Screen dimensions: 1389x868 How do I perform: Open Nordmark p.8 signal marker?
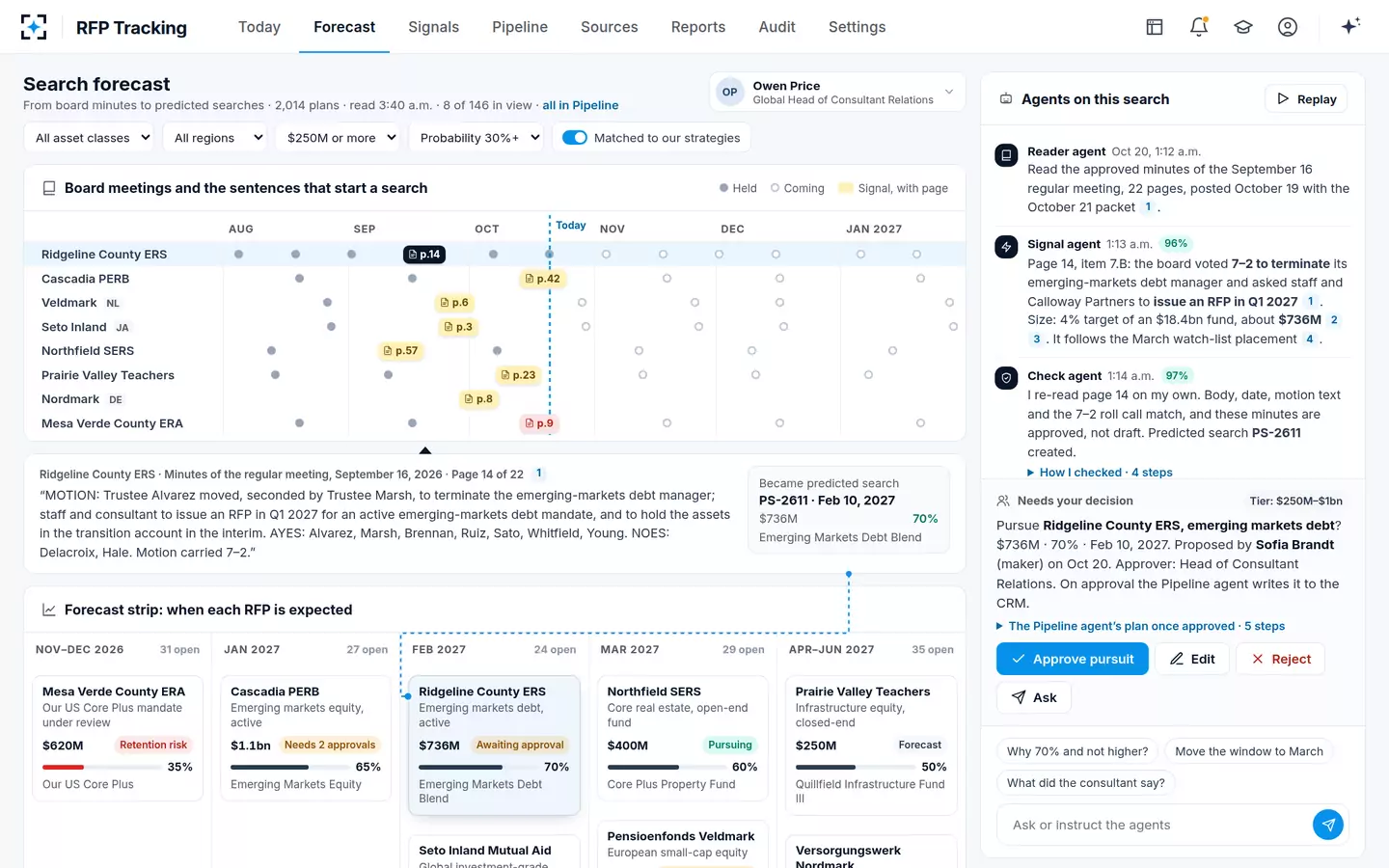point(478,399)
